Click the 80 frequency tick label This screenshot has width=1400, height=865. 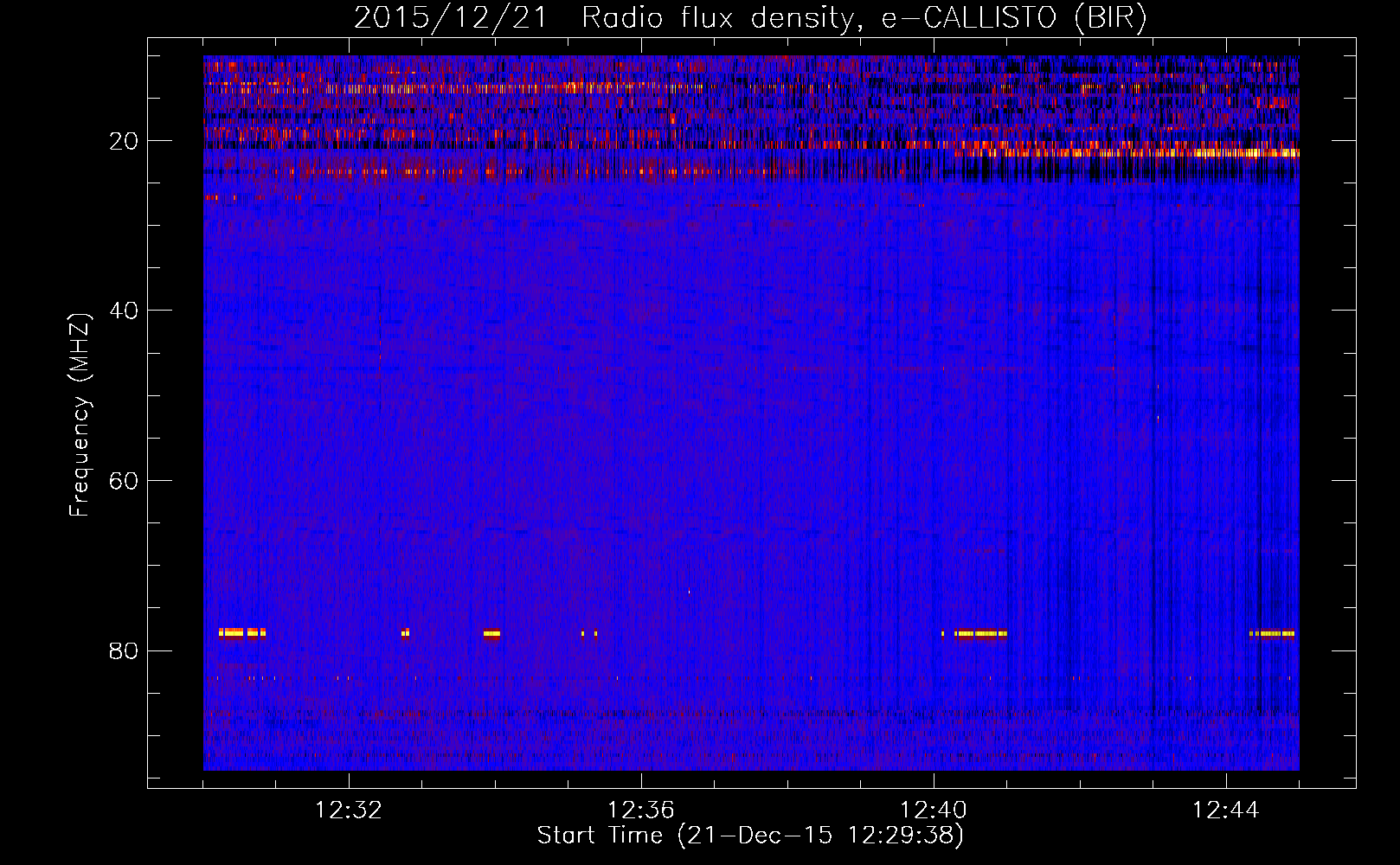124,651
